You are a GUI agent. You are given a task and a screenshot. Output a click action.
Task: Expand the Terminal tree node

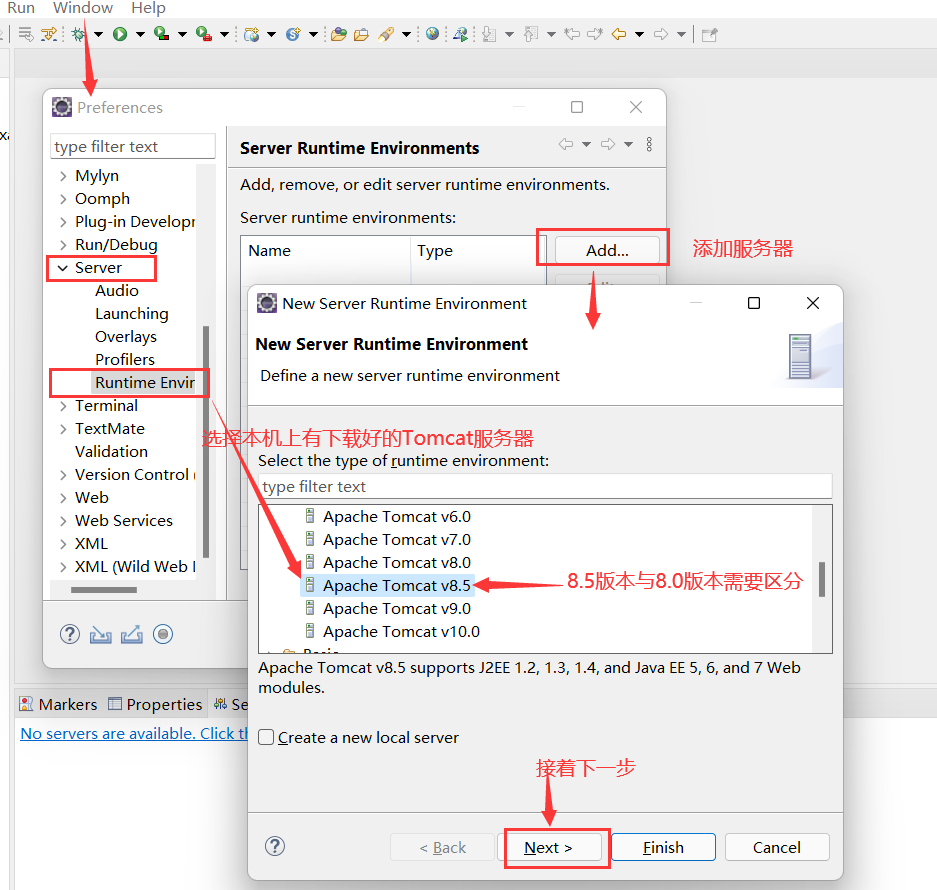(x=63, y=406)
